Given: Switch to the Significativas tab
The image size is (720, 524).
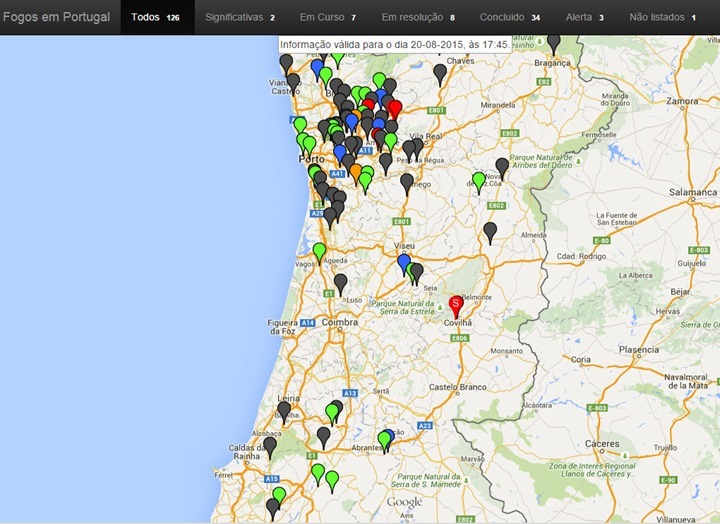Looking at the screenshot, I should tap(240, 17).
